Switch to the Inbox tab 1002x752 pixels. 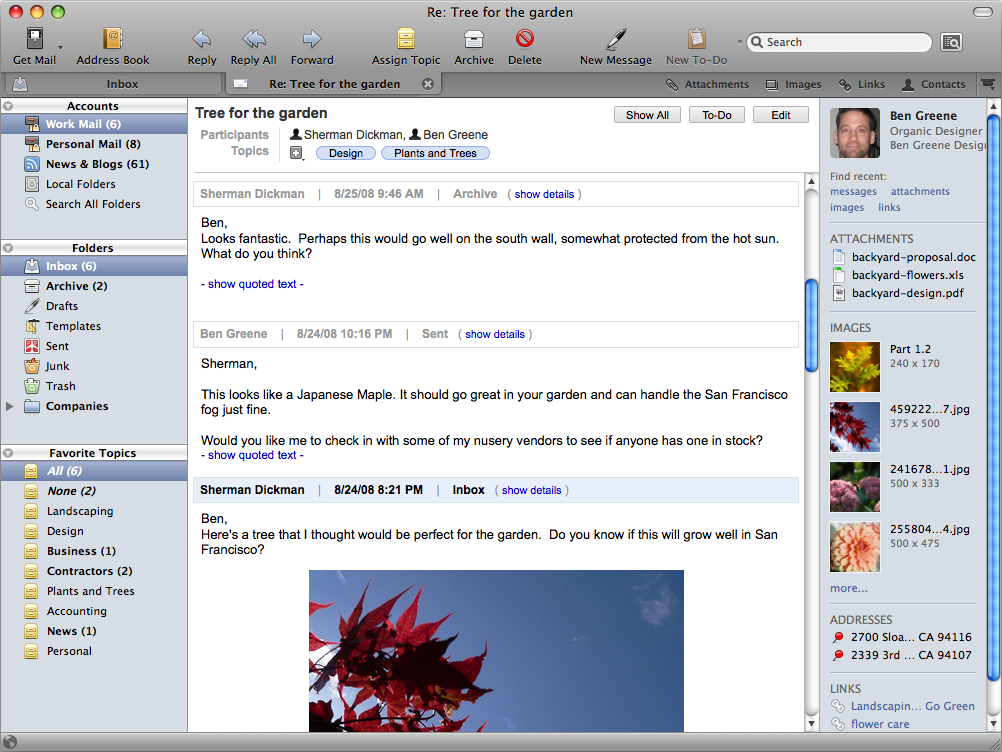(112, 84)
